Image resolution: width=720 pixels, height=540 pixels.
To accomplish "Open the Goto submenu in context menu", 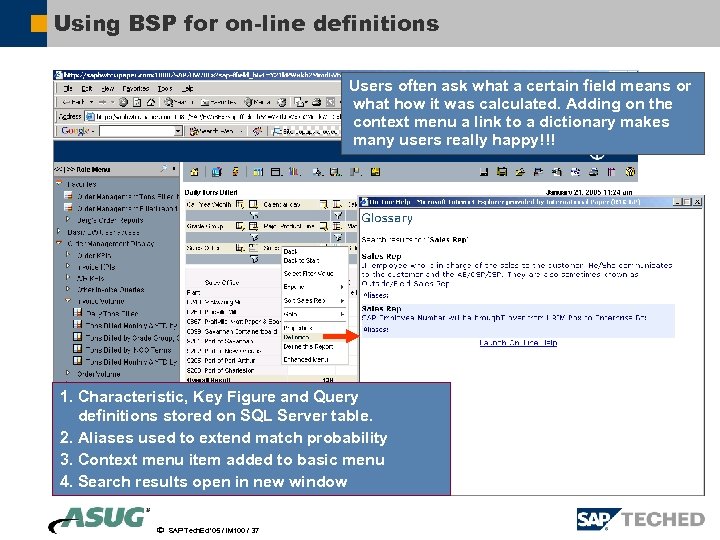I will (x=314, y=314).
